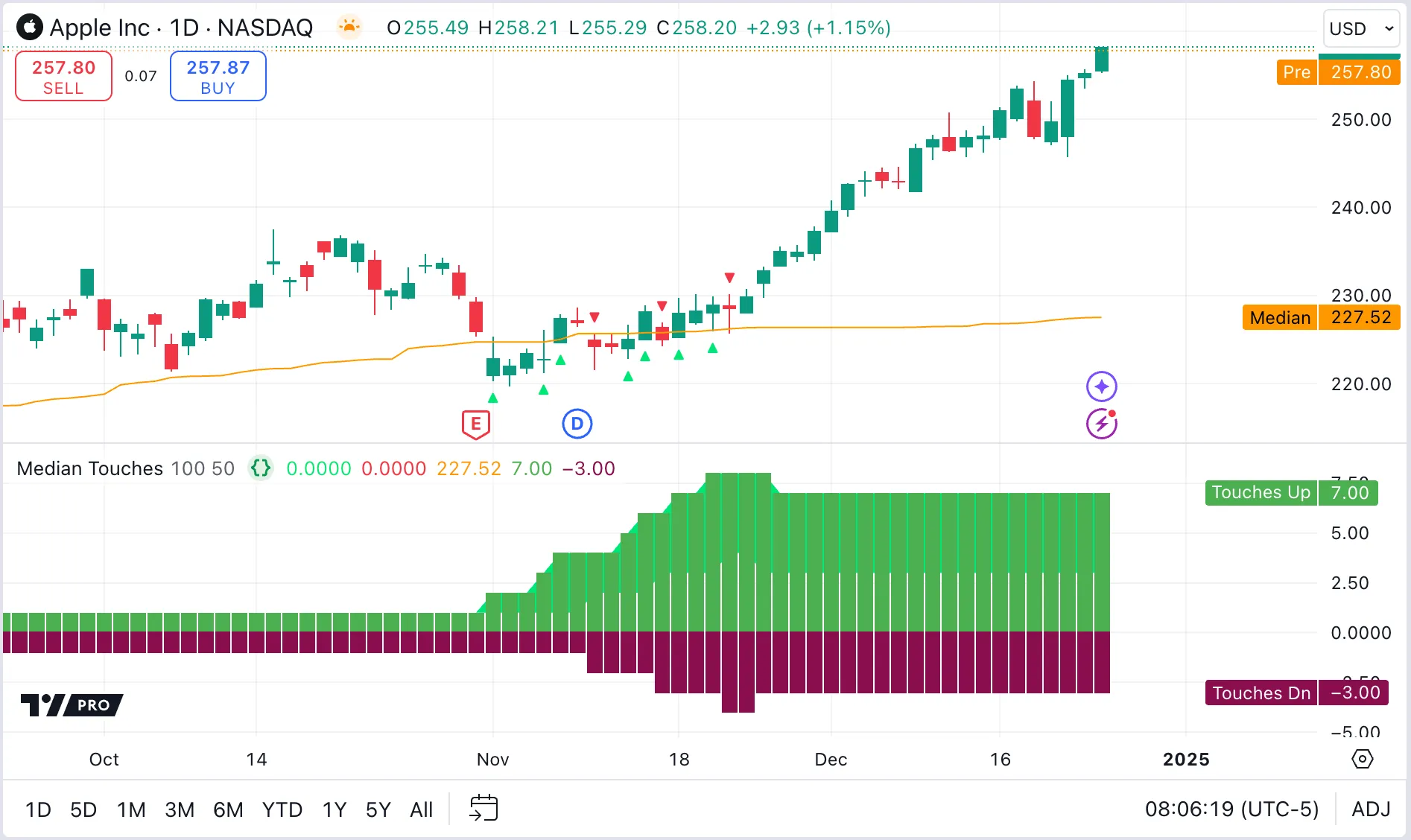This screenshot has height=840, width=1411.
Task: Open the earnings 'E' marker
Action: tap(475, 424)
